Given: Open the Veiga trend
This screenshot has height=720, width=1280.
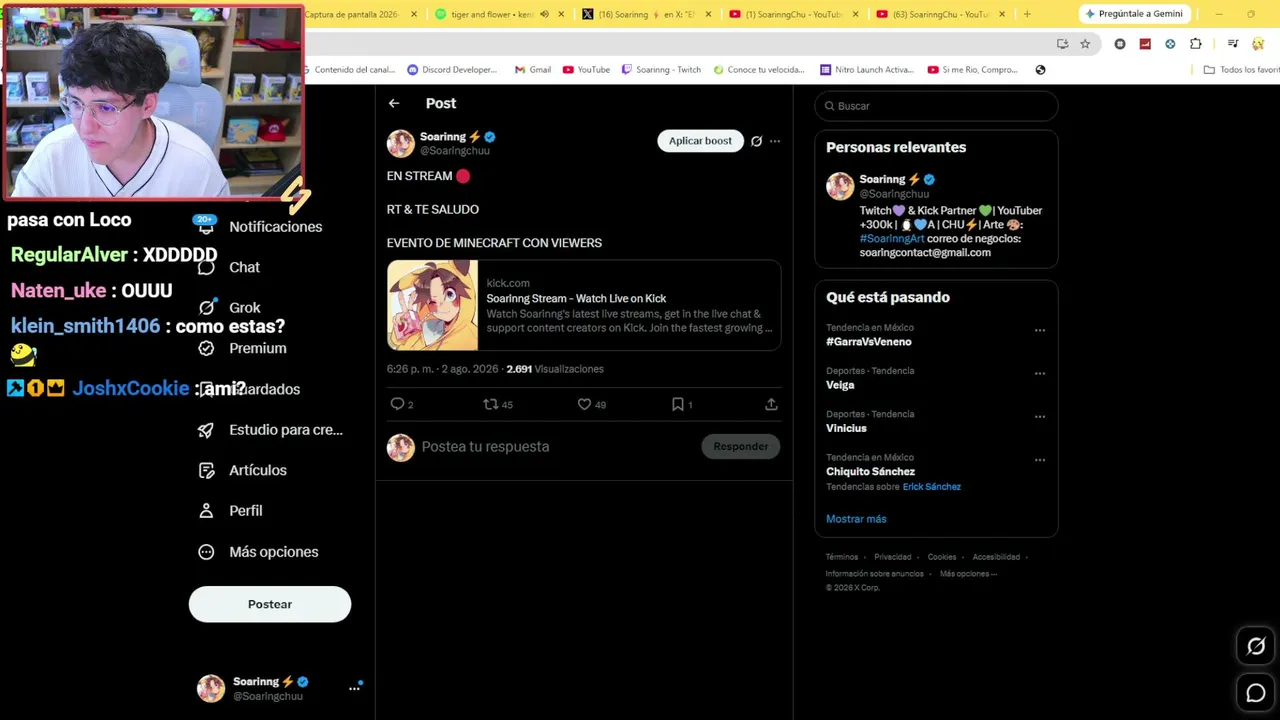Looking at the screenshot, I should click(840, 385).
